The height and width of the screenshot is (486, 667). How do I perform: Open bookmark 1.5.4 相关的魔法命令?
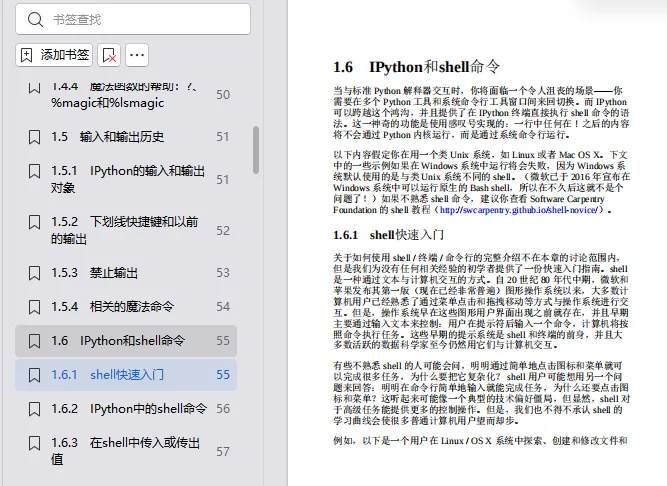(126, 307)
